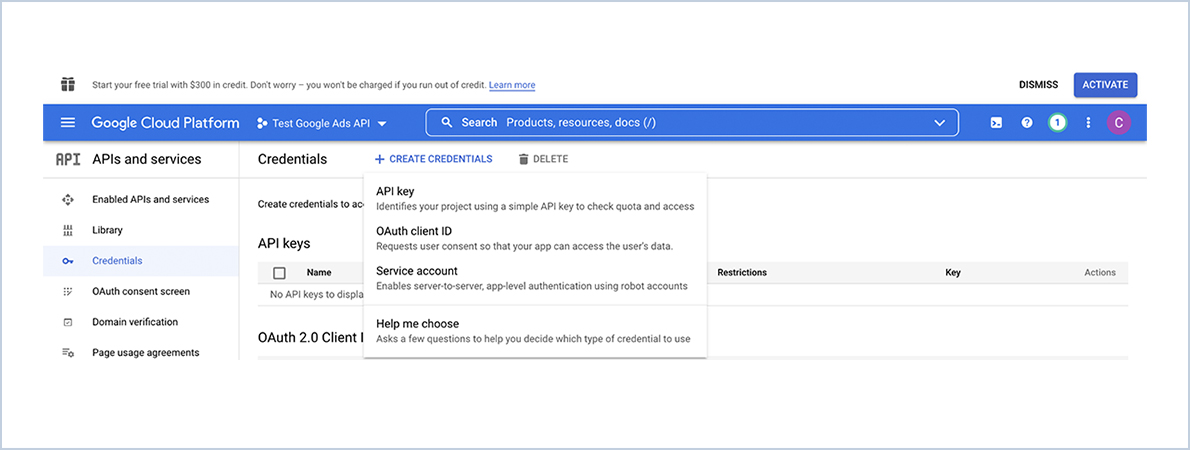This screenshot has height=450, width=1190.
Task: Open the hamburger navigation menu
Action: click(x=68, y=123)
